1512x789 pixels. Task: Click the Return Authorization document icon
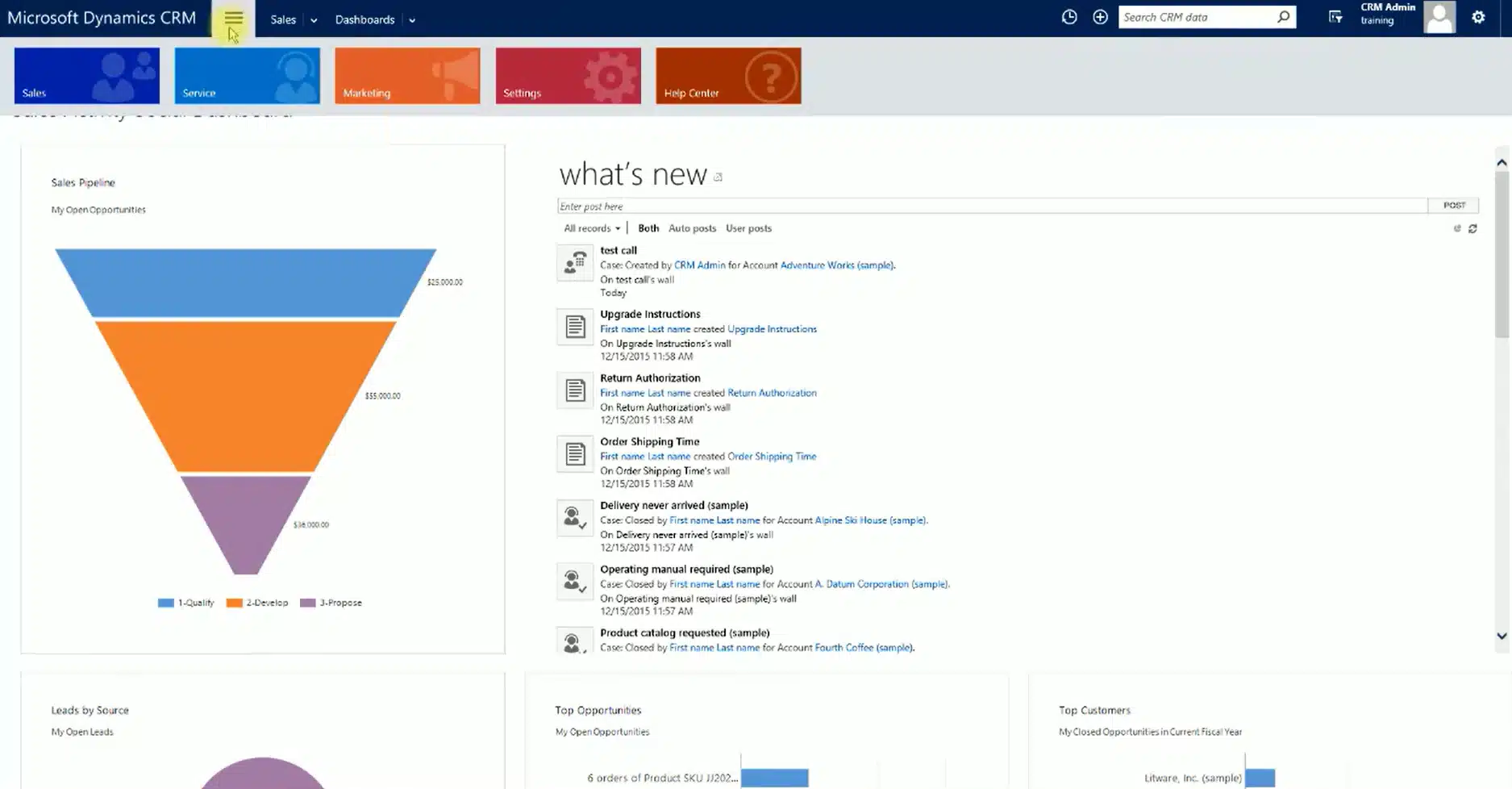click(x=575, y=390)
